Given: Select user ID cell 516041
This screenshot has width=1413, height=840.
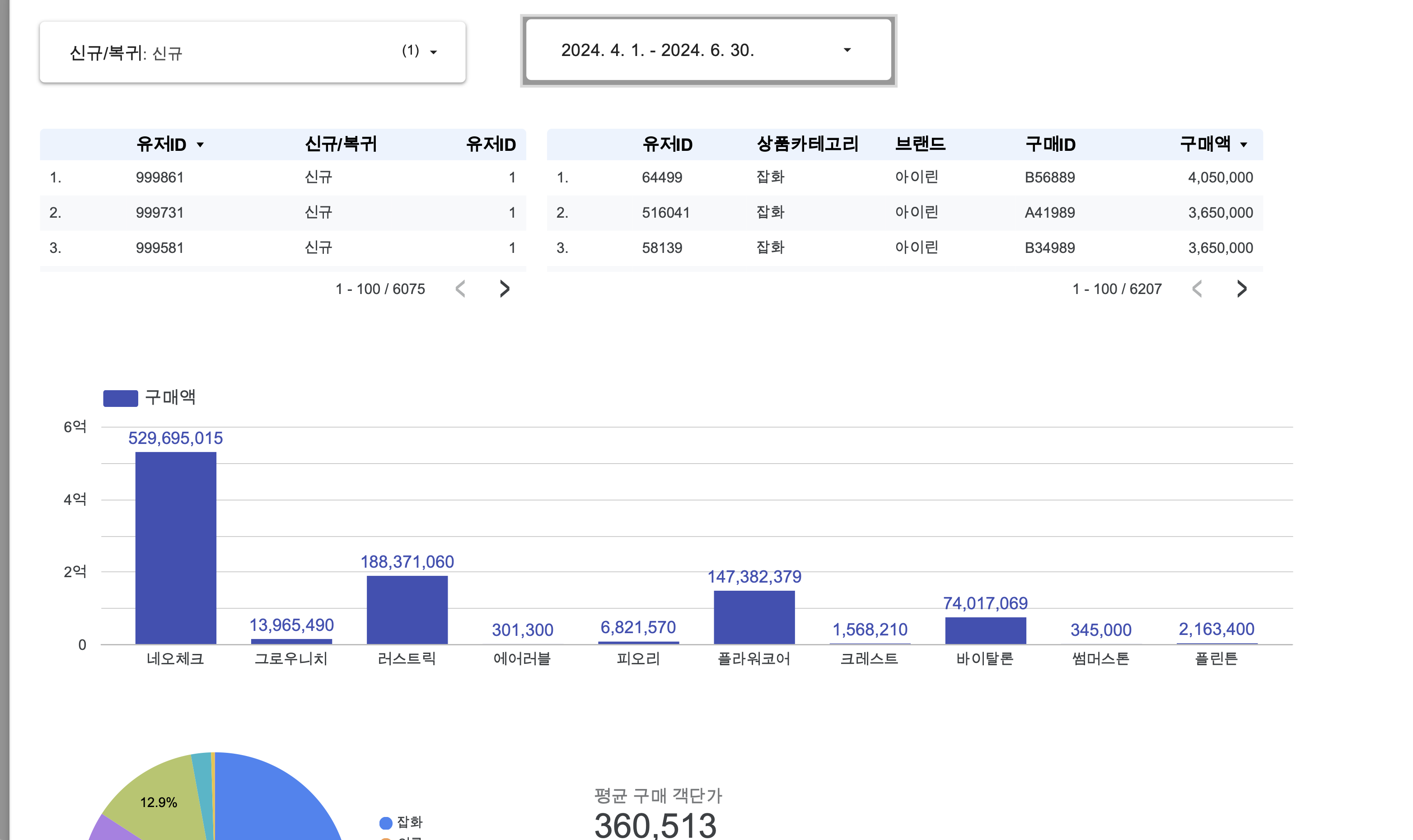Looking at the screenshot, I should [x=666, y=213].
